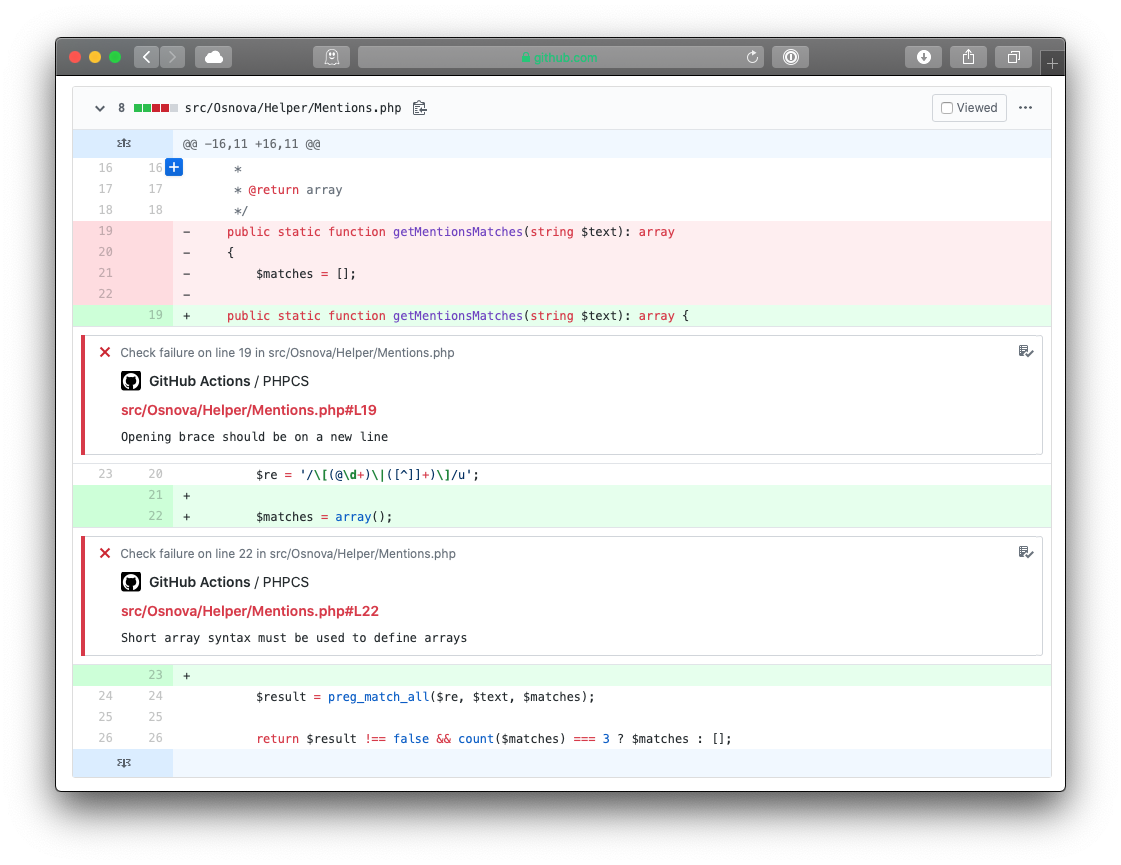Click the Ghostery ghost extension icon
Viewport: 1121px width, 865px height.
[332, 57]
